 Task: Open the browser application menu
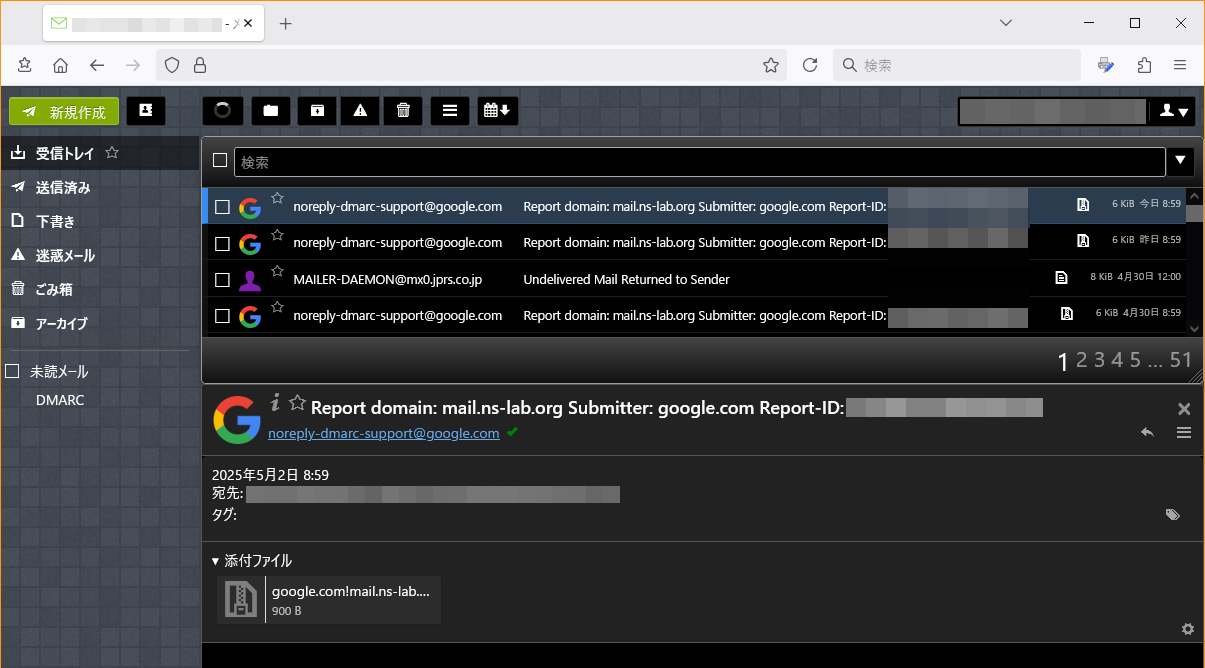click(x=1180, y=65)
